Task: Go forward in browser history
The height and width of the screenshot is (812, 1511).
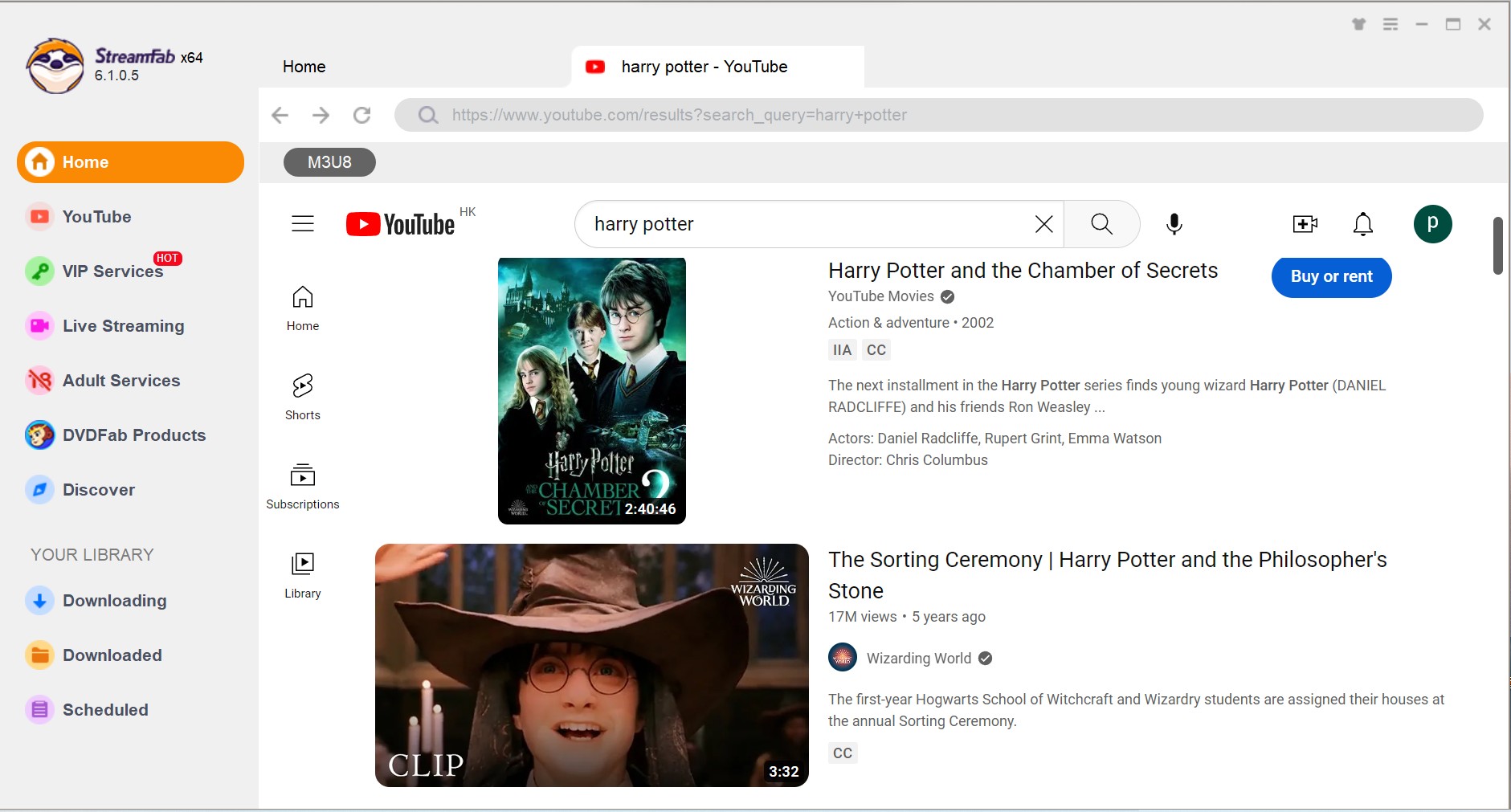Action: point(321,115)
